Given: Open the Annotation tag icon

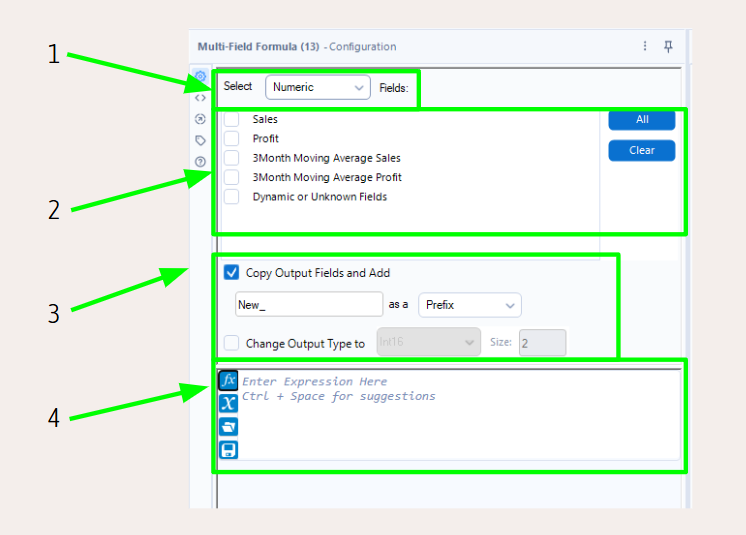Looking at the screenshot, I should point(200,140).
